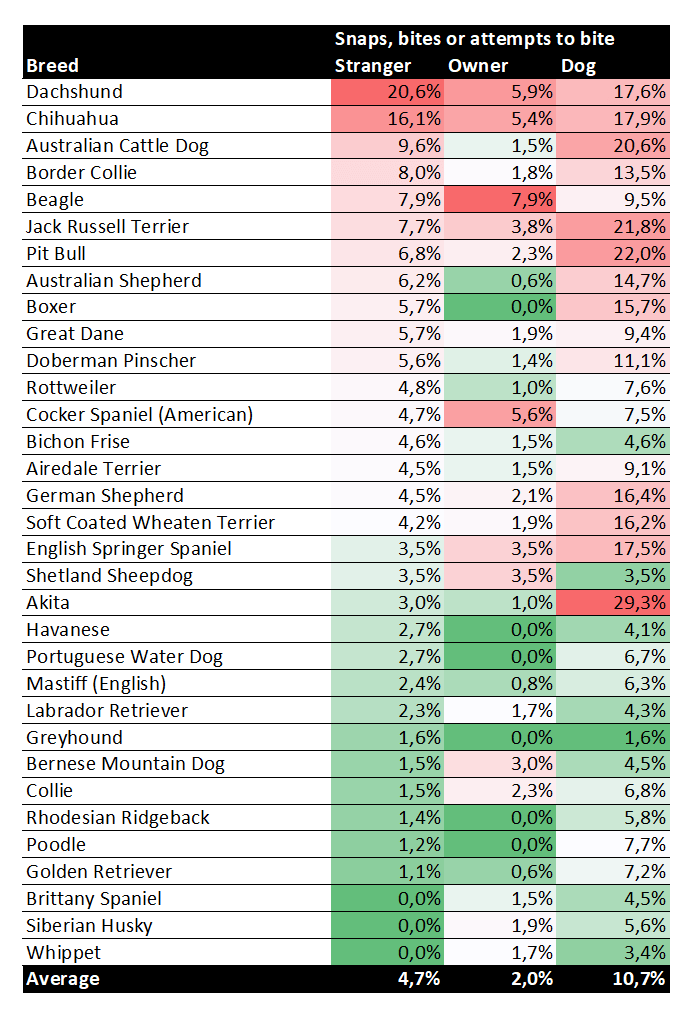The height and width of the screenshot is (1016, 693).
Task: Select Dachshund's dark red Stranger cell 20,6%
Action: coord(388,92)
